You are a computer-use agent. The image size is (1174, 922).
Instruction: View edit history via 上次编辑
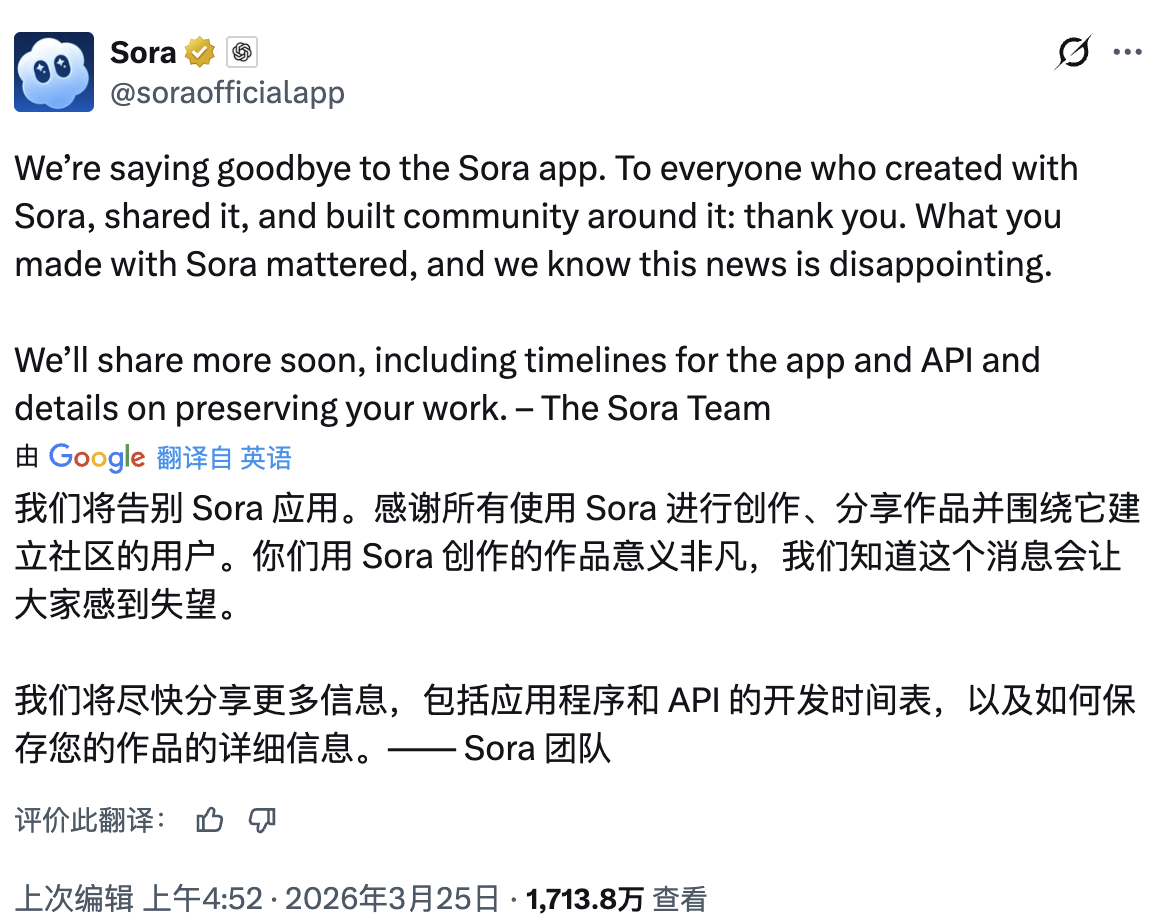pos(74,898)
